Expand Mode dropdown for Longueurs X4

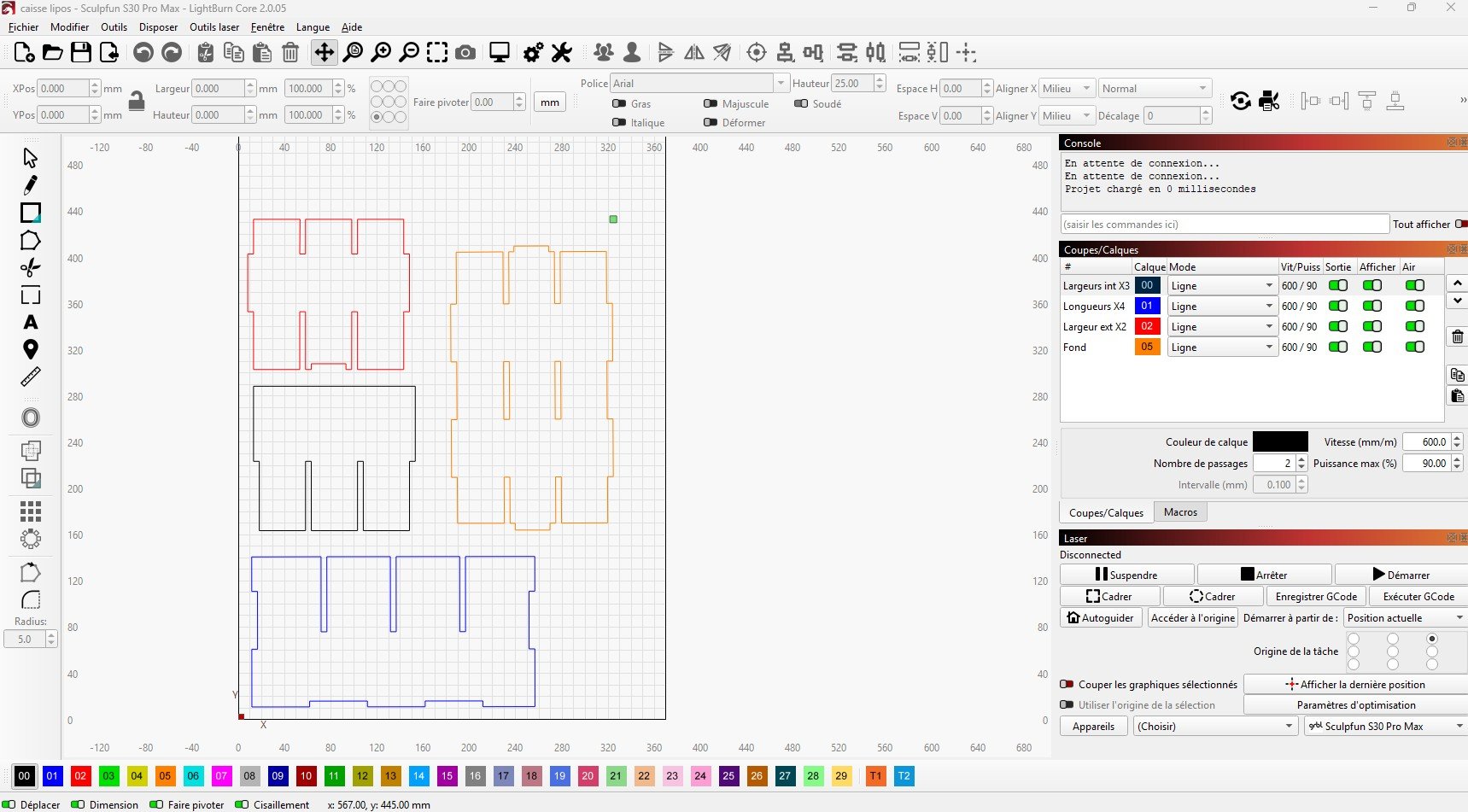1269,307
